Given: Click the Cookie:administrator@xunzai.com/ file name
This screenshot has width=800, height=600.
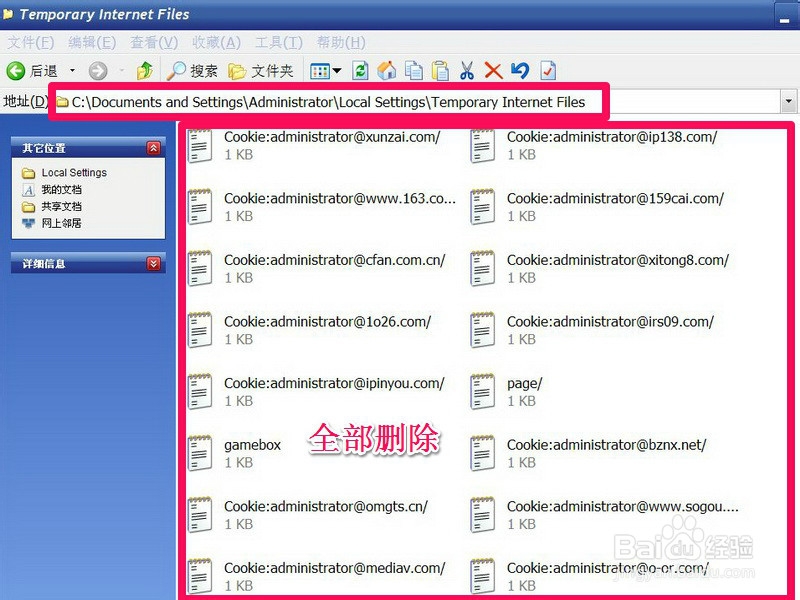Looking at the screenshot, I should click(x=332, y=137).
